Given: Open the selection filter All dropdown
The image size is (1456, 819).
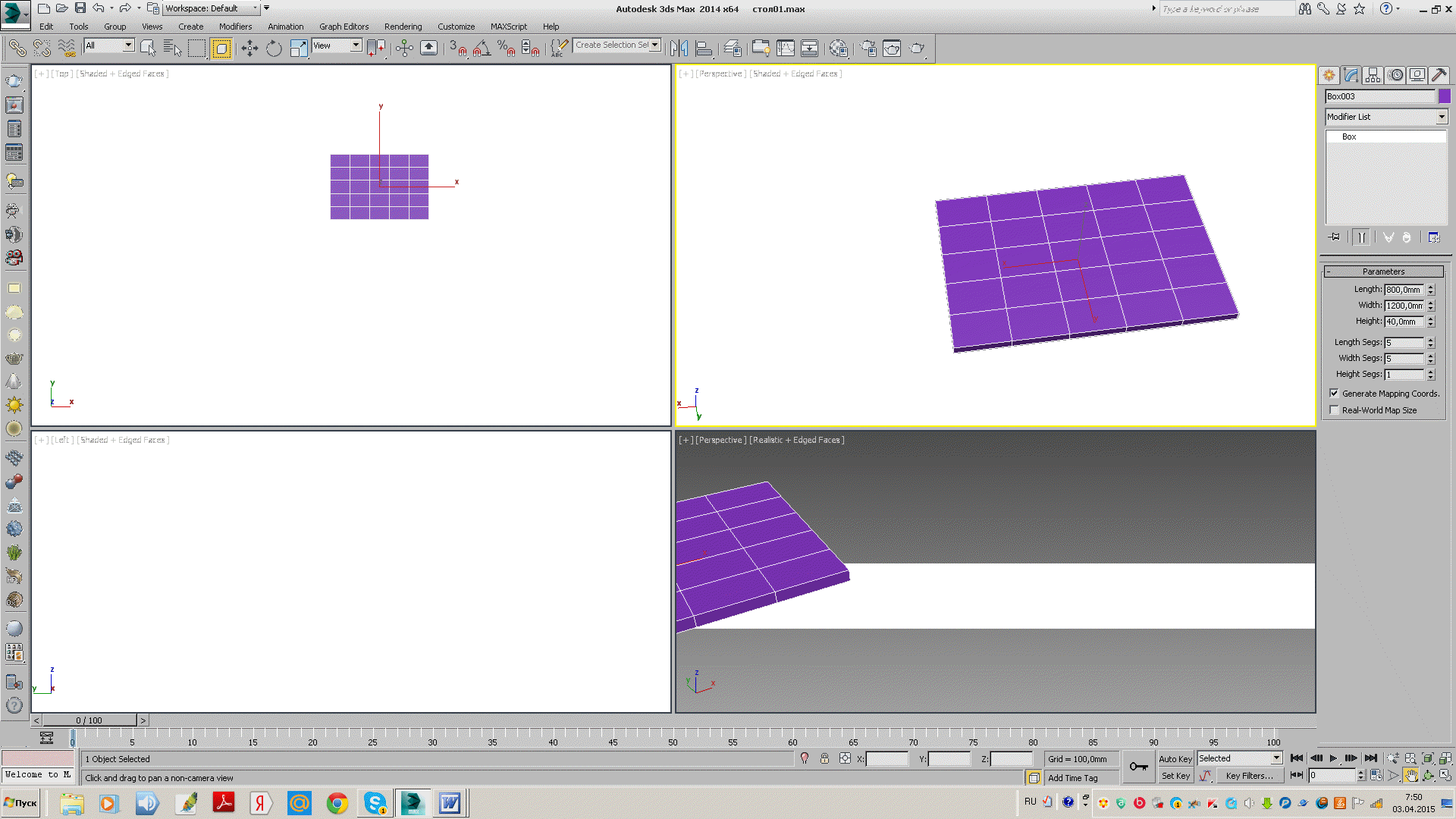Looking at the screenshot, I should [128, 45].
